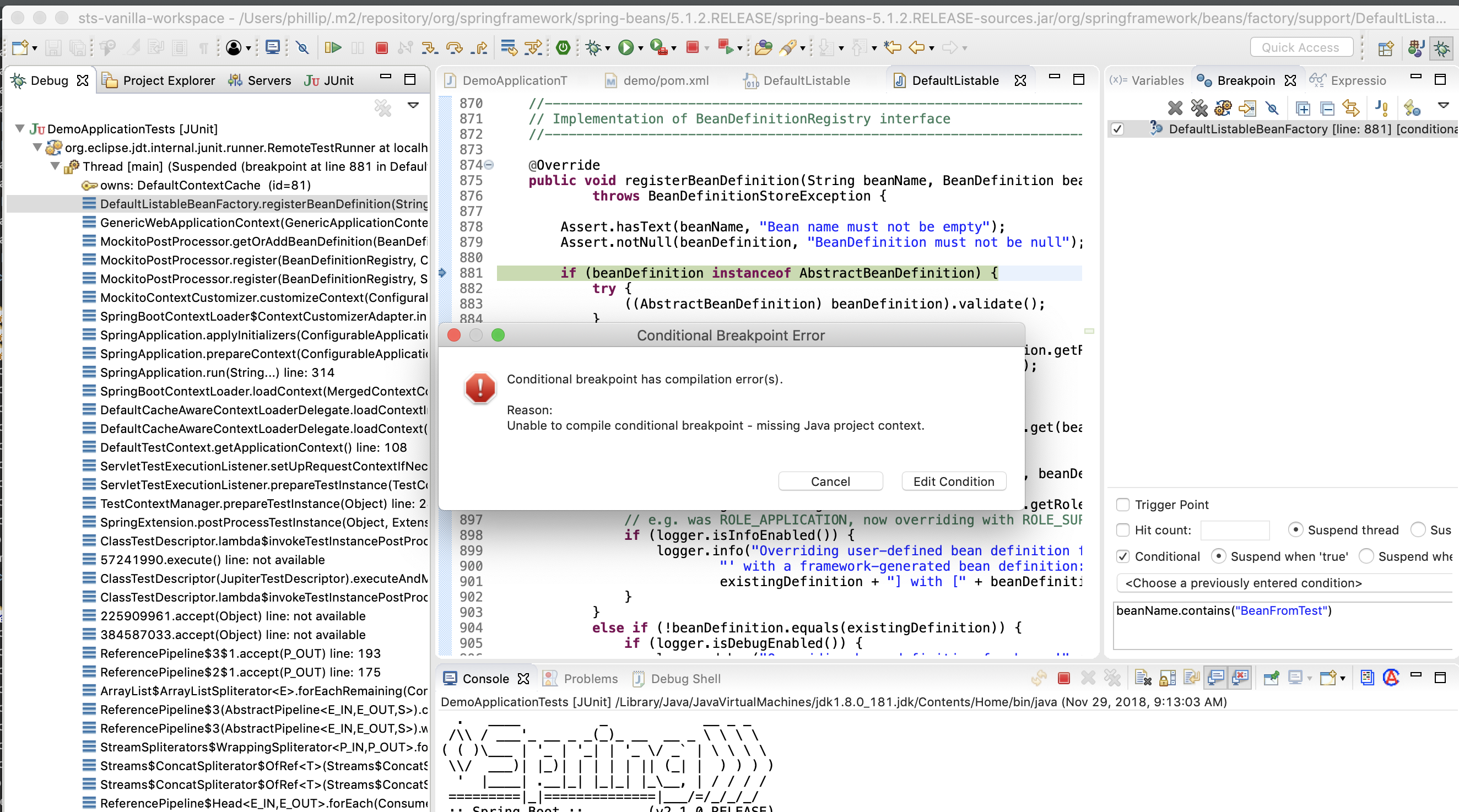Click Cancel in Conditional Breakpoint Error dialog
This screenshot has height=812, width=1459.
[830, 481]
